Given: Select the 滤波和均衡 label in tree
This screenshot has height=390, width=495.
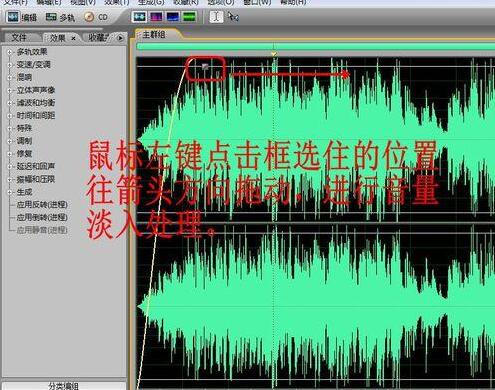Looking at the screenshot, I should [x=36, y=103].
